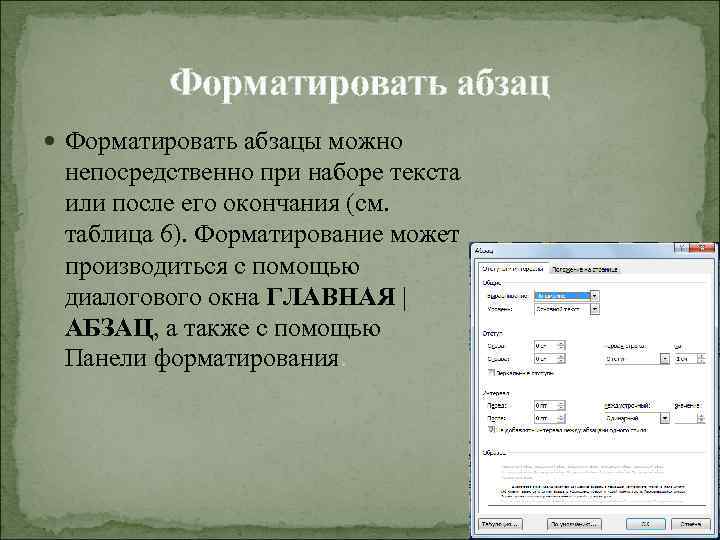Toggle 'Не добавлять интервал между абзацами' checkbox
This screenshot has height=540, width=720.
coord(491,430)
